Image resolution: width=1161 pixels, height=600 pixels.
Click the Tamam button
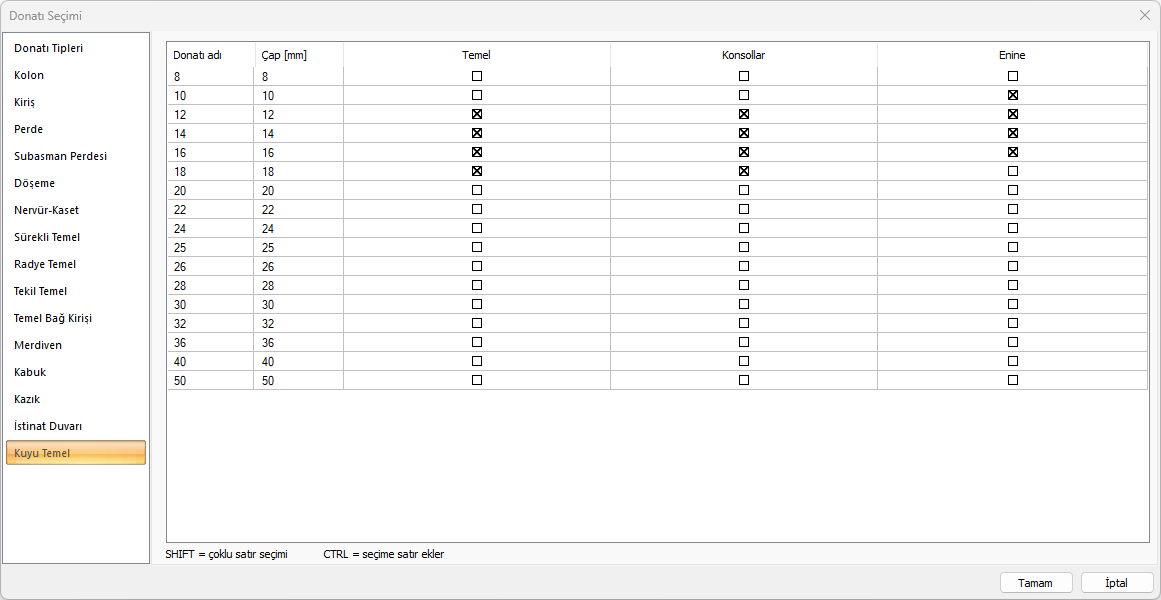coord(1036,583)
